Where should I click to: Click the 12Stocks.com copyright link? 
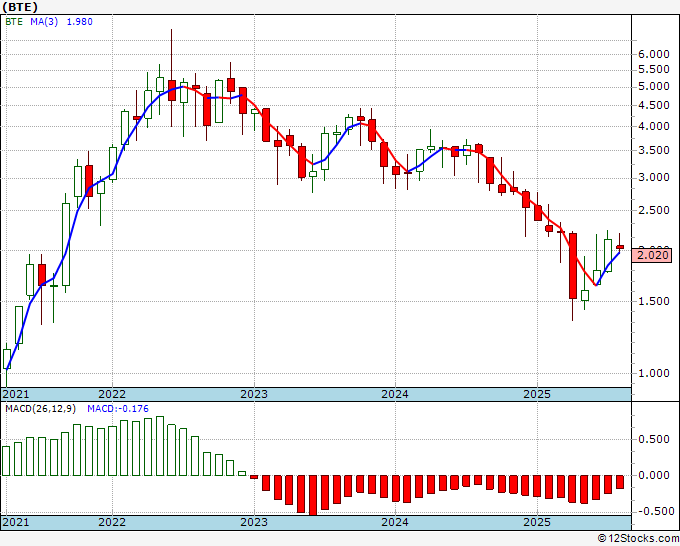(638, 539)
